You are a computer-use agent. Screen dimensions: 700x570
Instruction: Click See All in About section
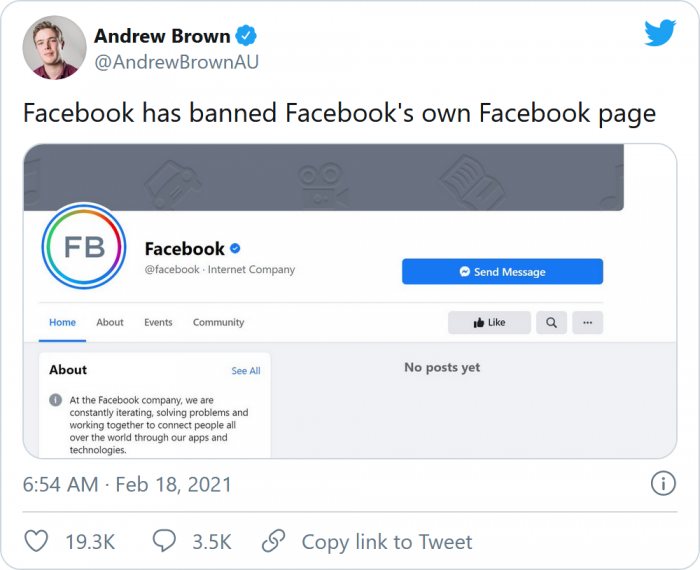[246, 371]
